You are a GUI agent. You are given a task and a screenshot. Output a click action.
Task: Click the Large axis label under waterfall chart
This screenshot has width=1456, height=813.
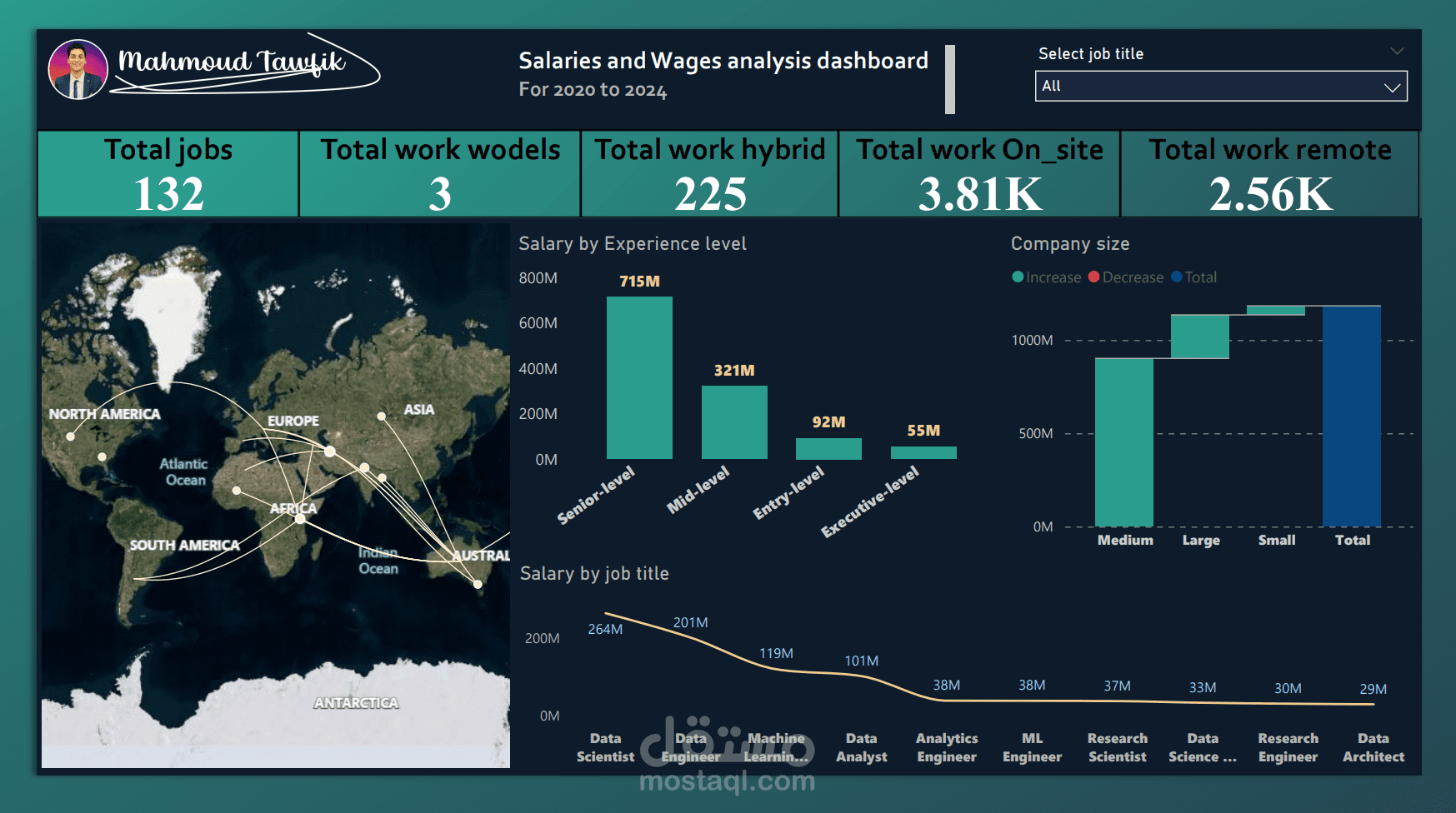pos(1201,540)
